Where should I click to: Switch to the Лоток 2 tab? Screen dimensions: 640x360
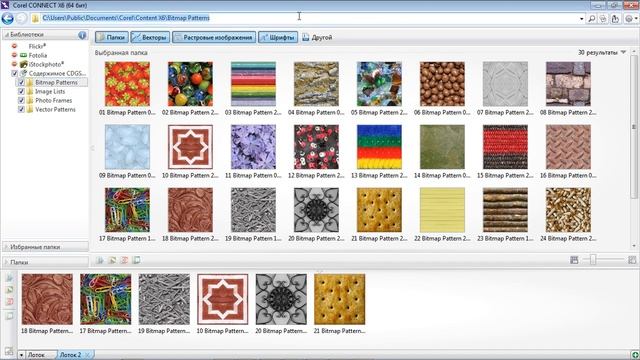point(71,355)
